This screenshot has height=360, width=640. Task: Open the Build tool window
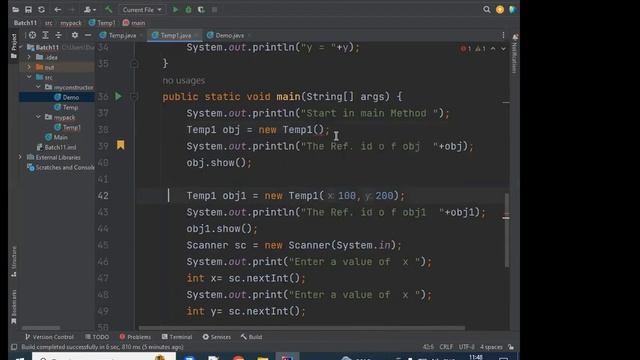point(251,337)
